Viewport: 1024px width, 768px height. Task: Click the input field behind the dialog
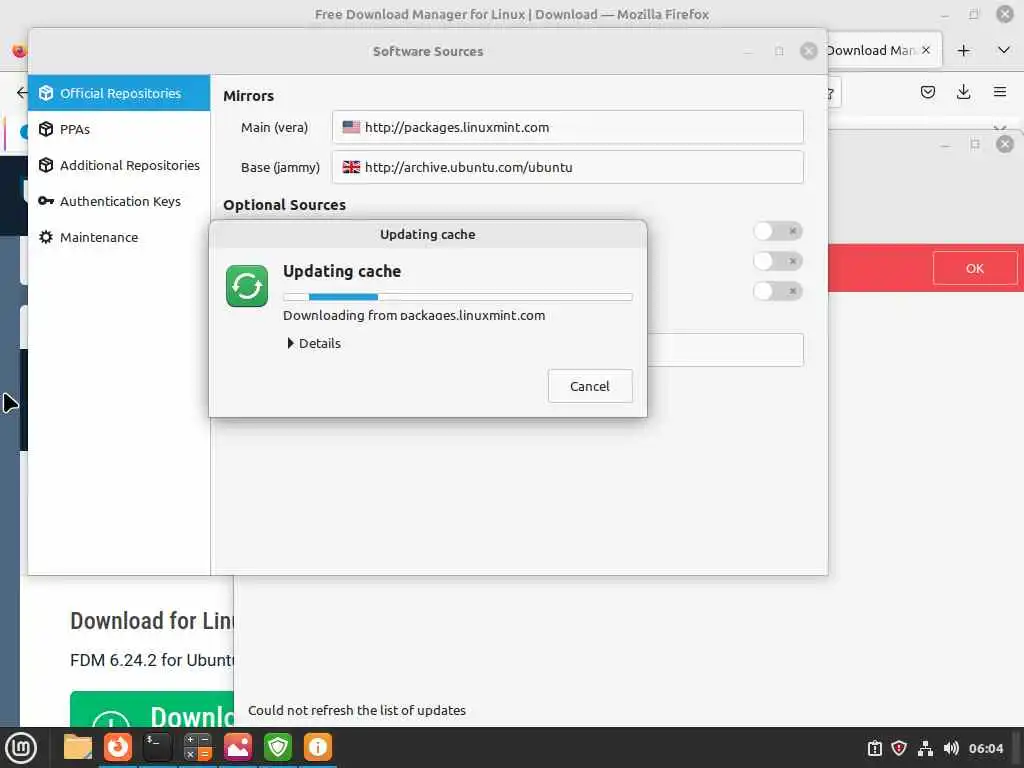[x=725, y=350]
